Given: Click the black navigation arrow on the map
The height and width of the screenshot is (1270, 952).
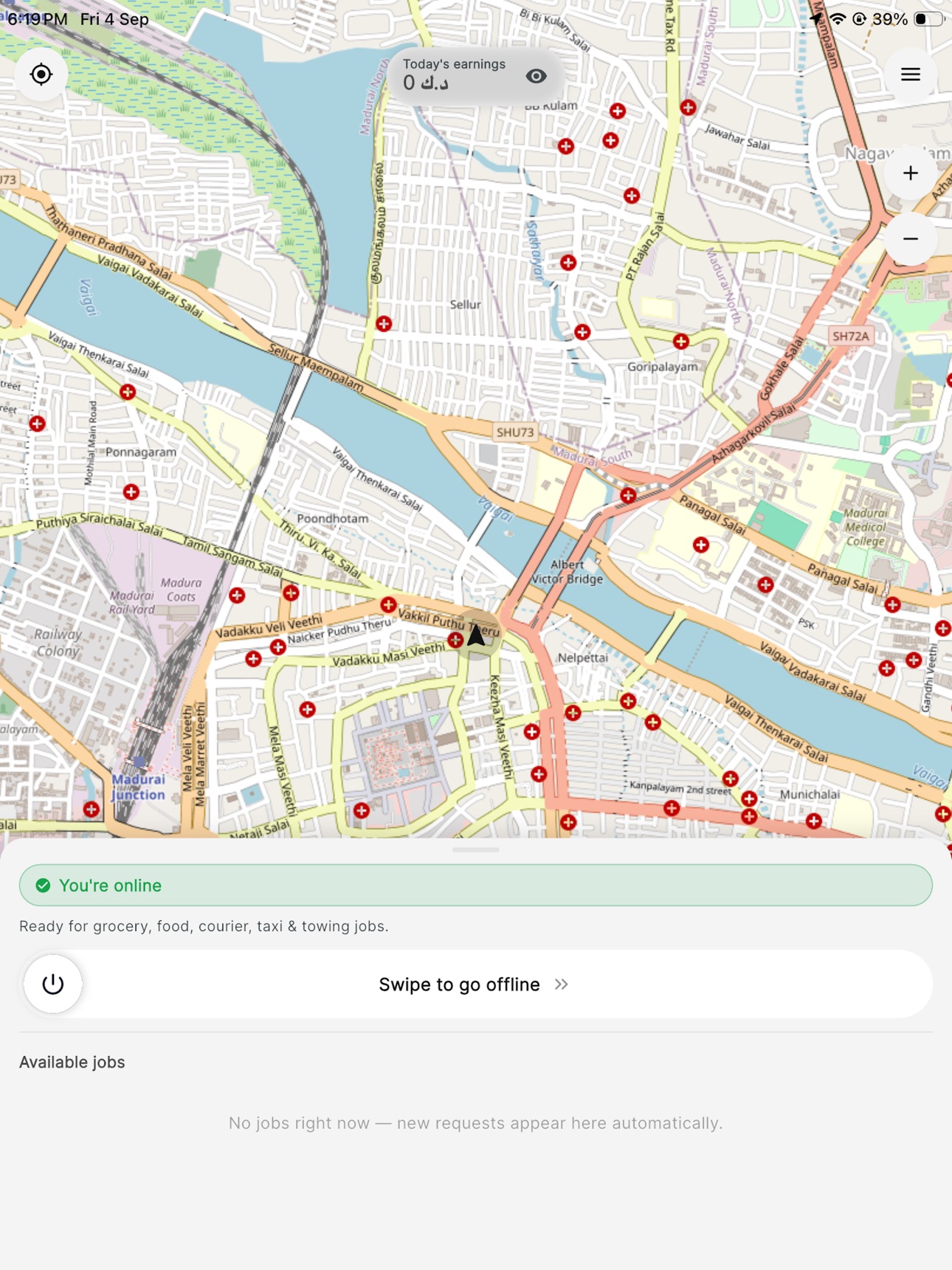Looking at the screenshot, I should pos(477,635).
